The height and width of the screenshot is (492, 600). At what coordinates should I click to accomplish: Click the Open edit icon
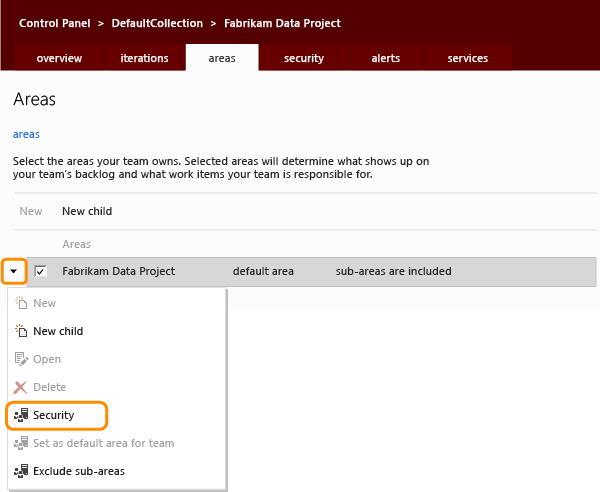click(x=21, y=359)
